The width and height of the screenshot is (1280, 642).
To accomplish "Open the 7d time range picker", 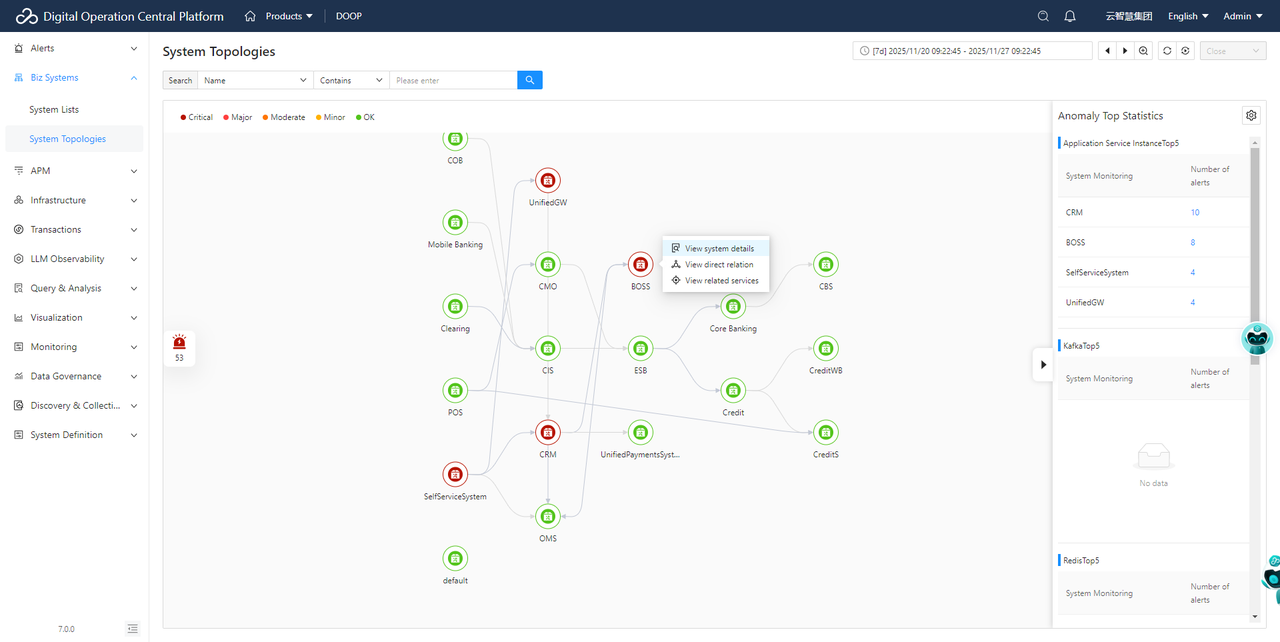I will pos(973,51).
